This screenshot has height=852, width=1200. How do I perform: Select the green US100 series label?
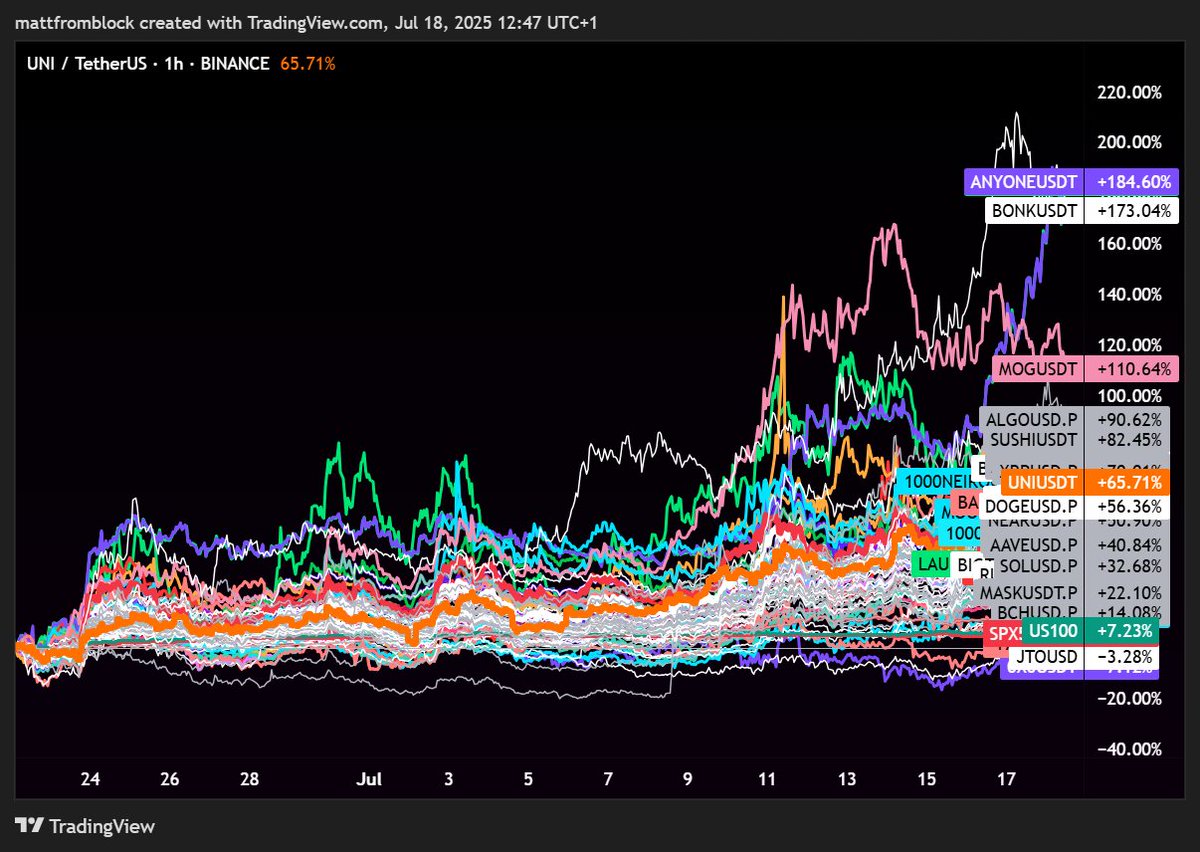coord(1055,631)
